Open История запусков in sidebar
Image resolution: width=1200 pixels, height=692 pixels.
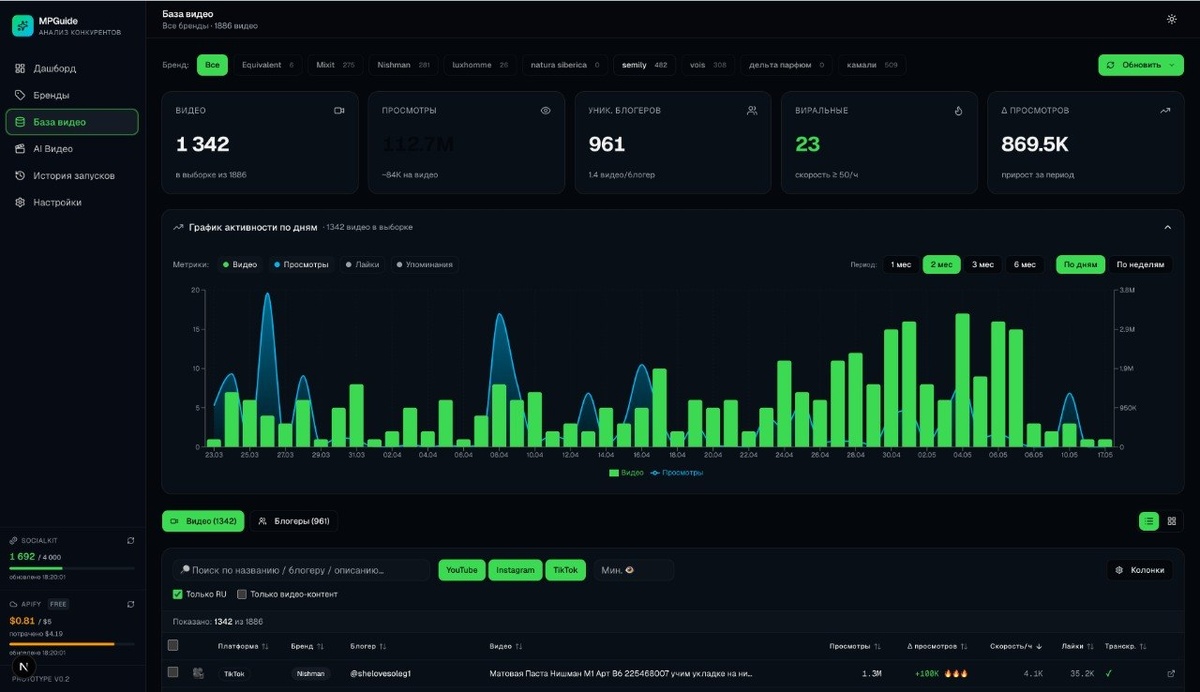tap(72, 175)
